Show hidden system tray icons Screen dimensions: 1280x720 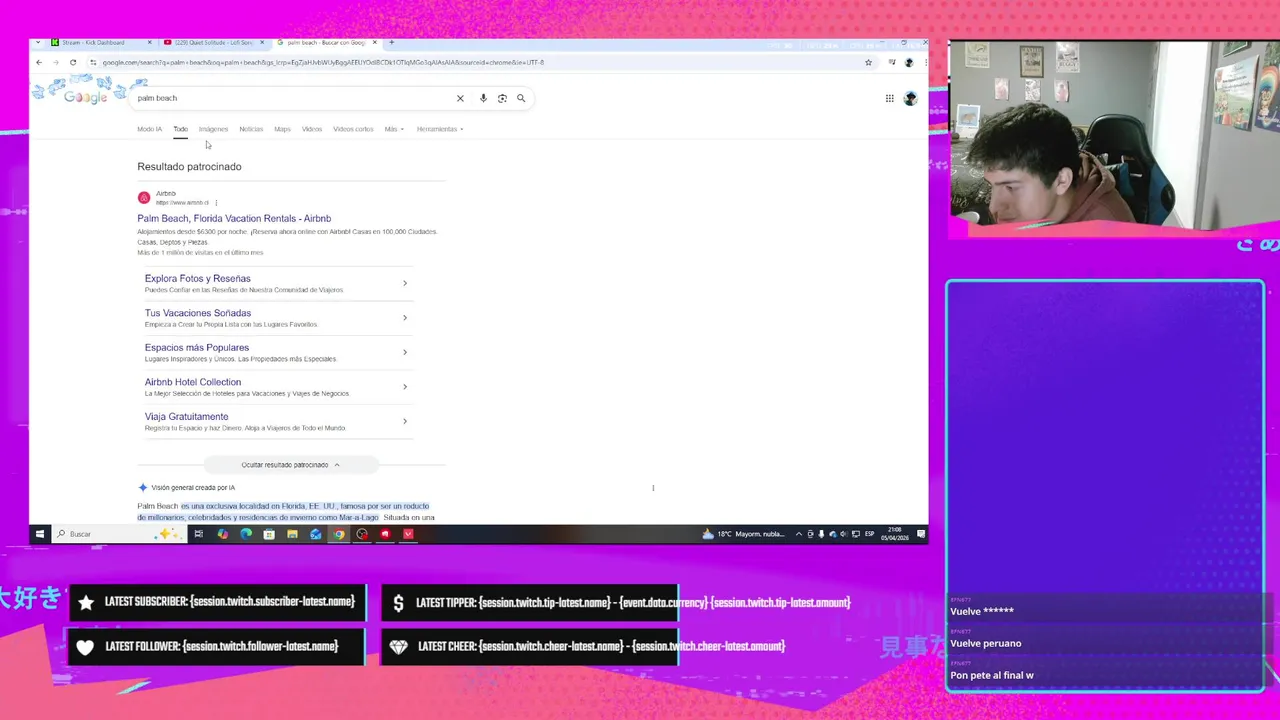point(798,534)
